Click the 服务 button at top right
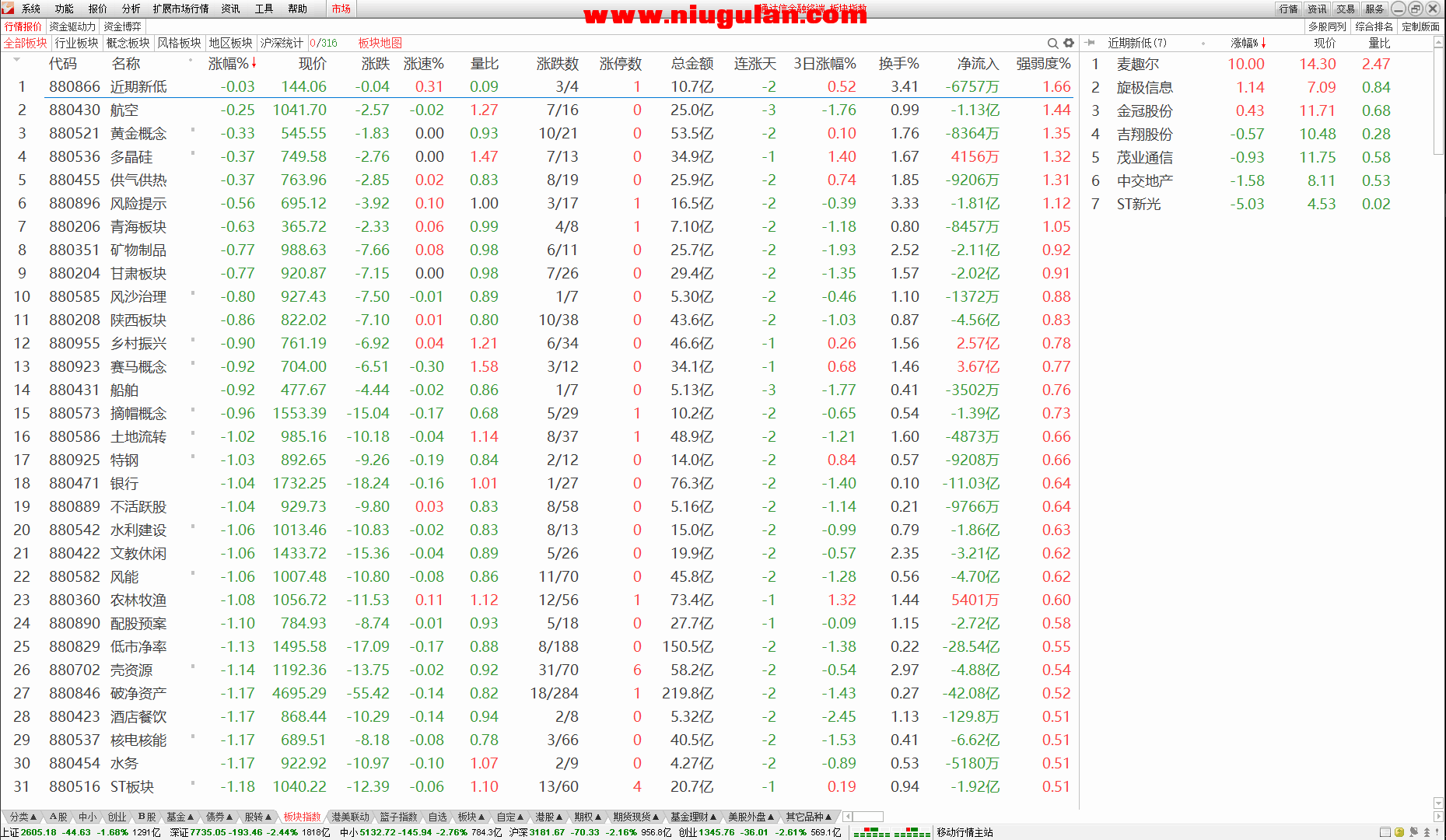1446x840 pixels. [1374, 9]
